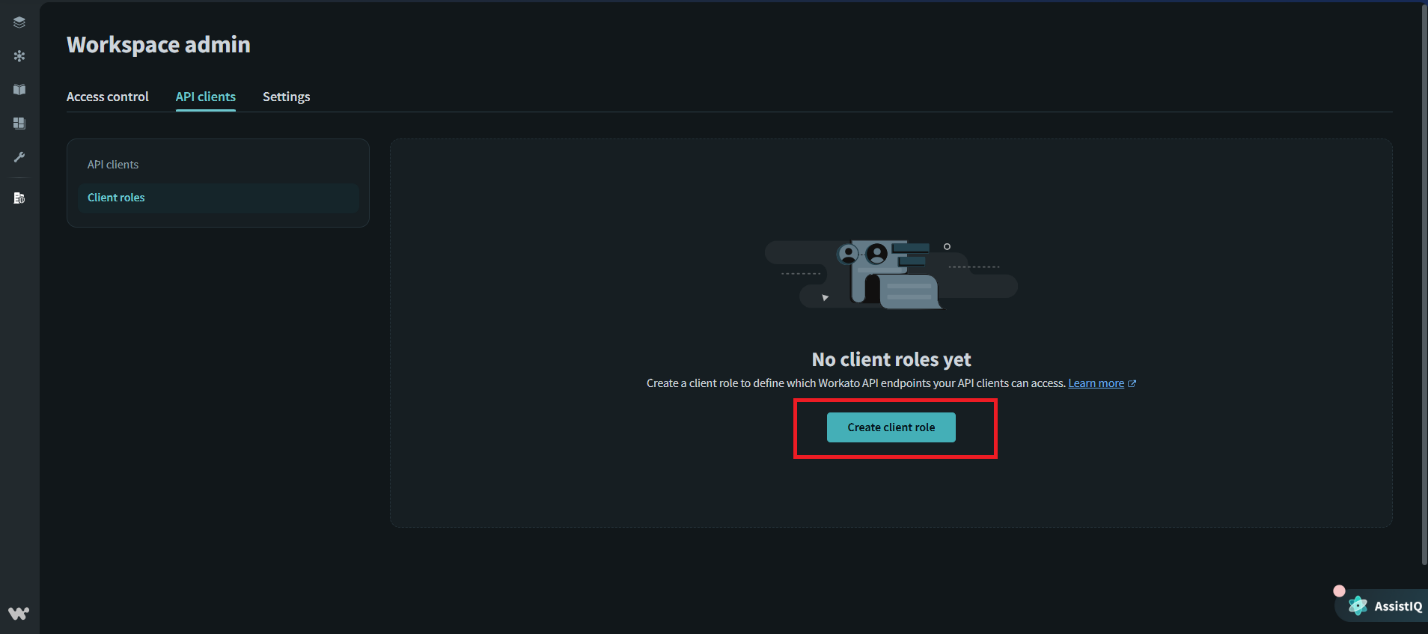Image resolution: width=1428 pixels, height=634 pixels.
Task: Click the pink notification dot above AssistIQ
Action: [x=1340, y=590]
